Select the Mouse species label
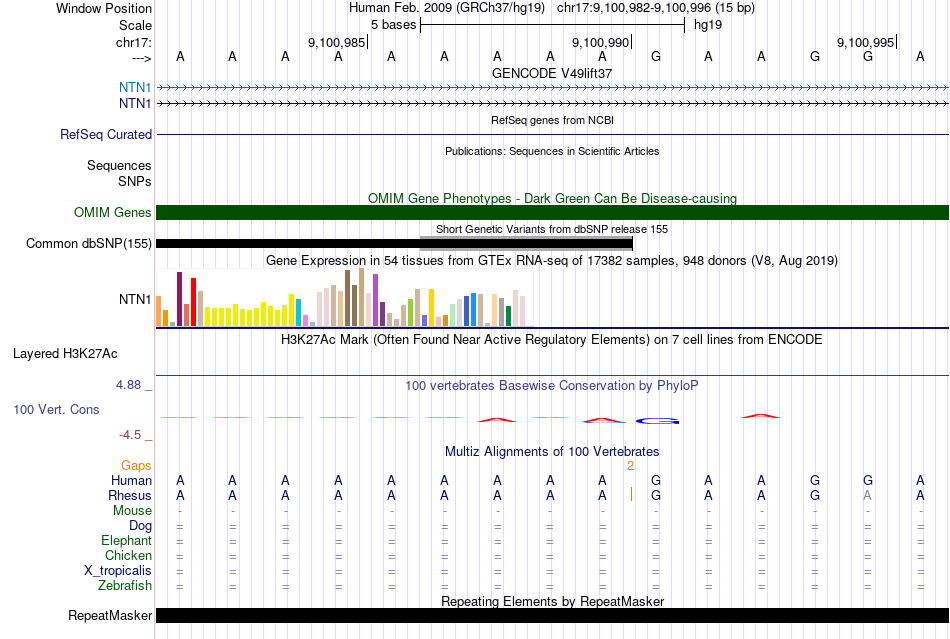Image resolution: width=950 pixels, height=639 pixels. click(x=132, y=511)
